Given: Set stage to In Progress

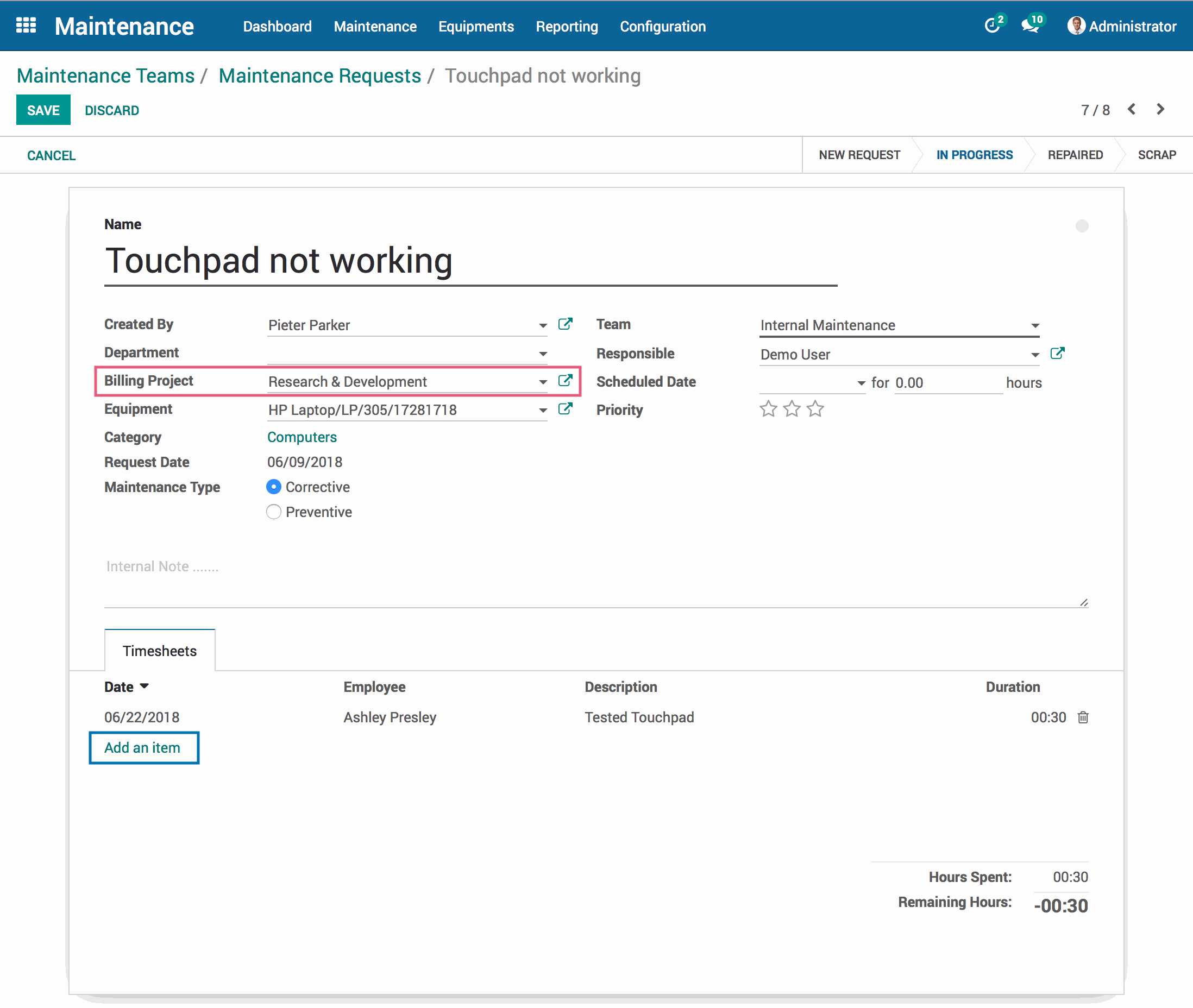Looking at the screenshot, I should coord(975,155).
